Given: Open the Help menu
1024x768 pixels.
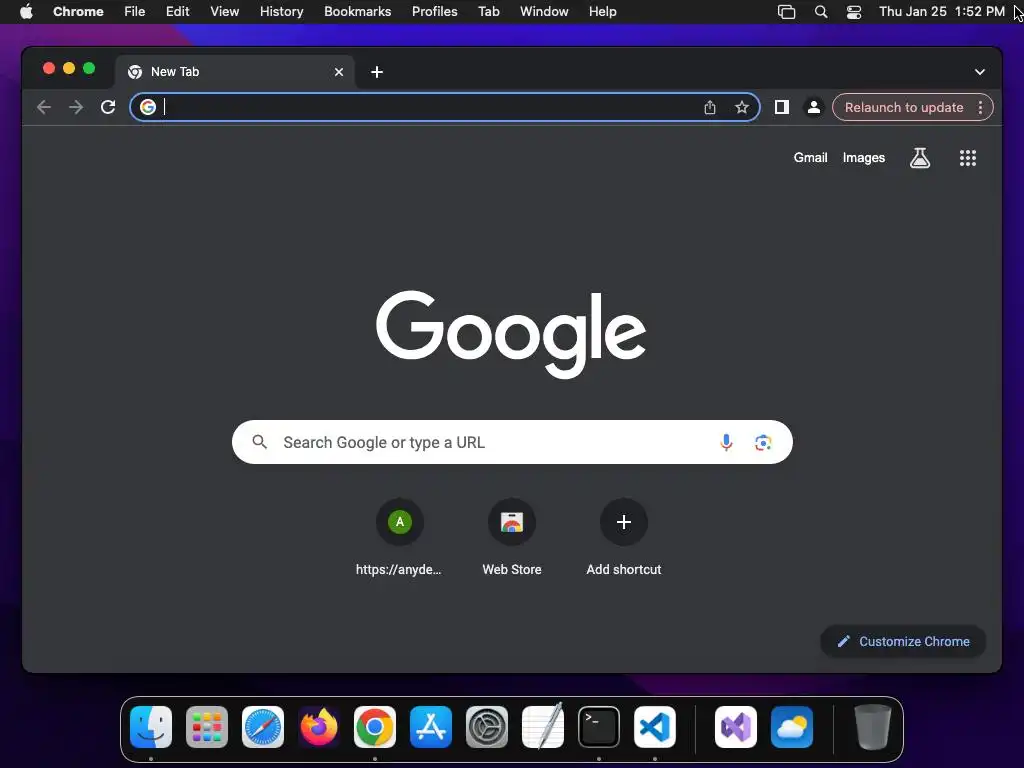Looking at the screenshot, I should coord(602,11).
